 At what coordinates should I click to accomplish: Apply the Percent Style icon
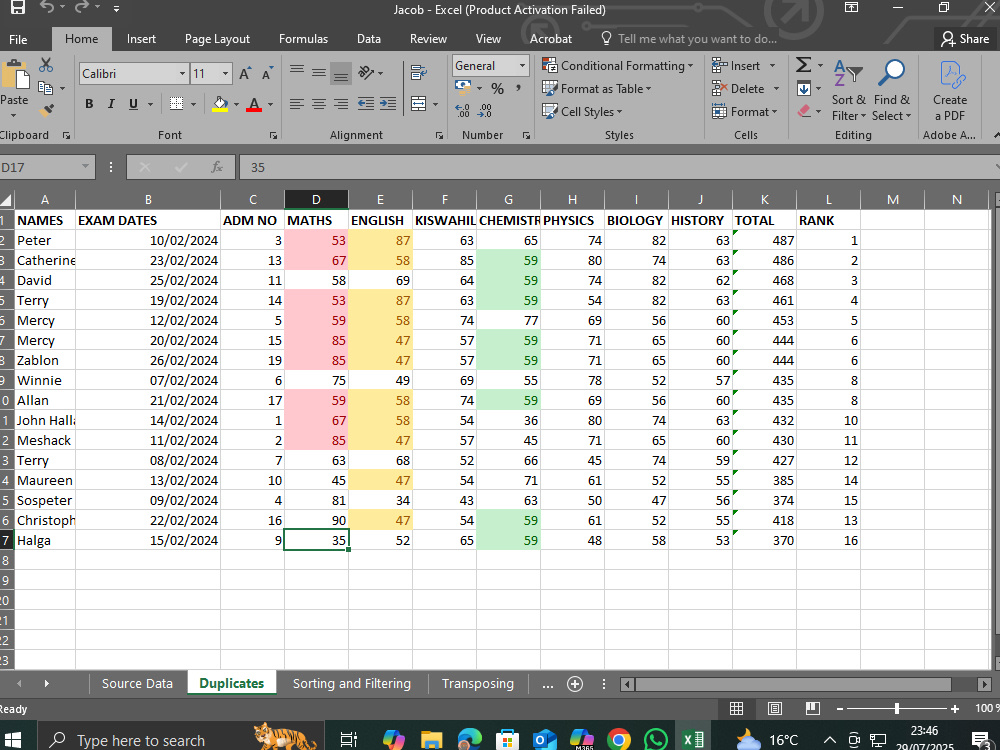[497, 88]
